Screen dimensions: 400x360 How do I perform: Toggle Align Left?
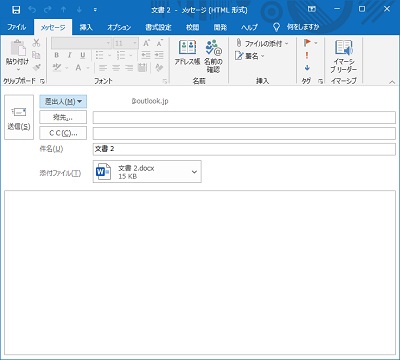pyautogui.click(x=103, y=68)
